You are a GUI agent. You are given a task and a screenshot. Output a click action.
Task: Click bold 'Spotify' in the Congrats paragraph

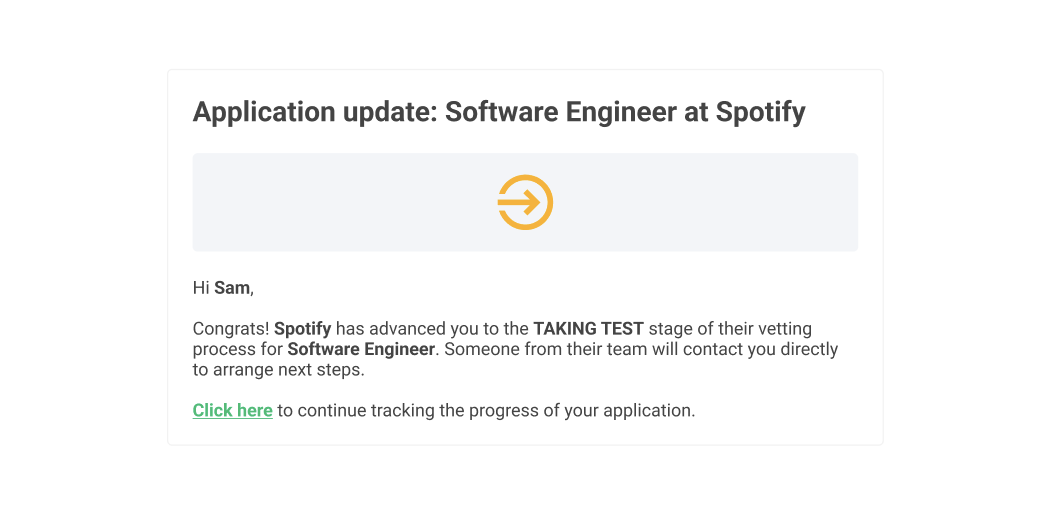coord(303,329)
